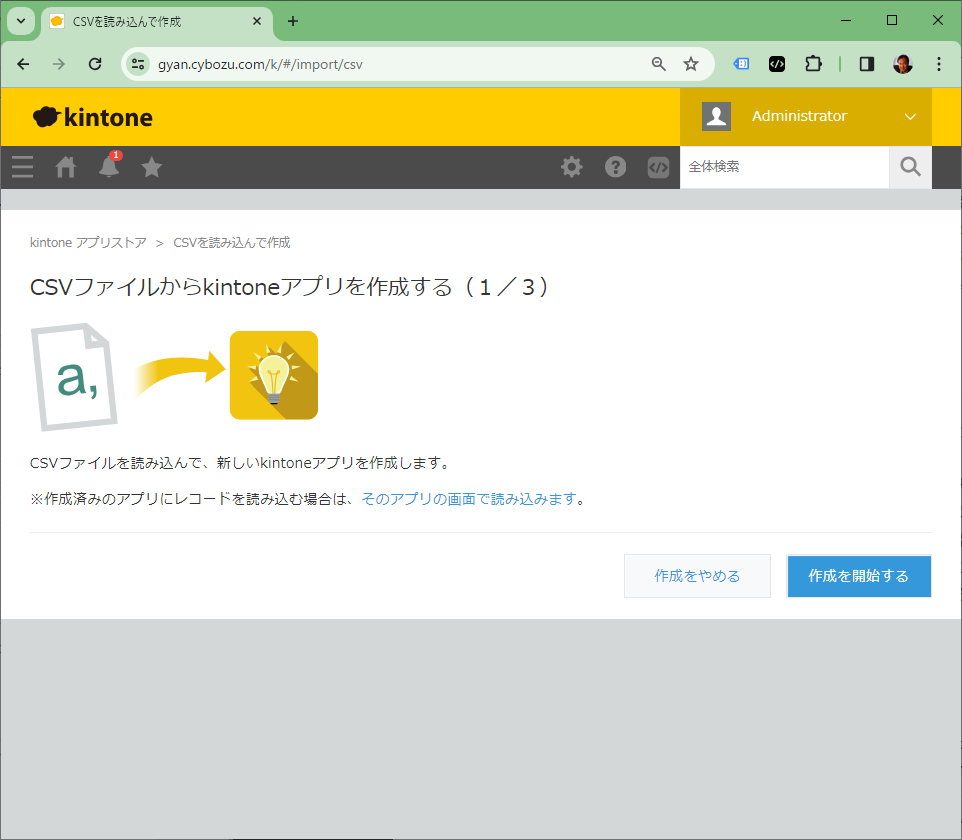Open kintone settings gear icon
Screen dimensions: 962x840
point(571,167)
